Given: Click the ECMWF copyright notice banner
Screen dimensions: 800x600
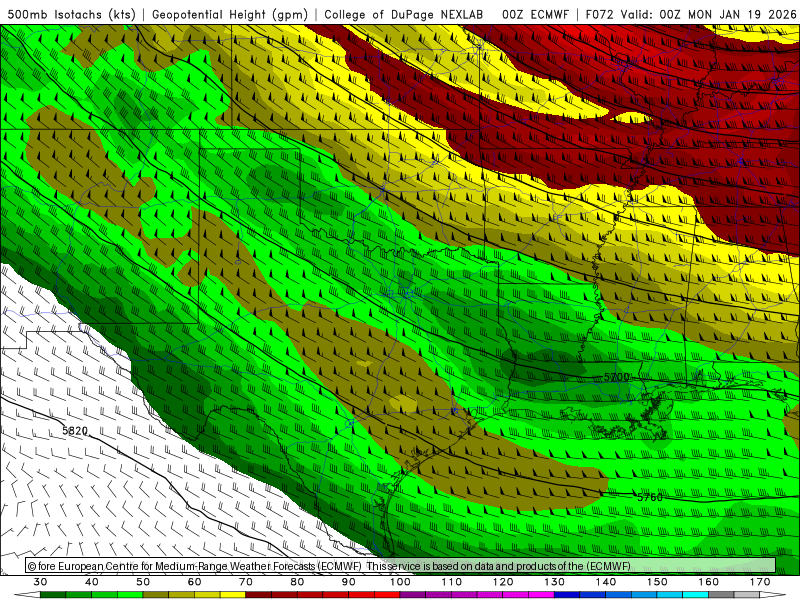Looking at the screenshot, I should pos(401,566).
